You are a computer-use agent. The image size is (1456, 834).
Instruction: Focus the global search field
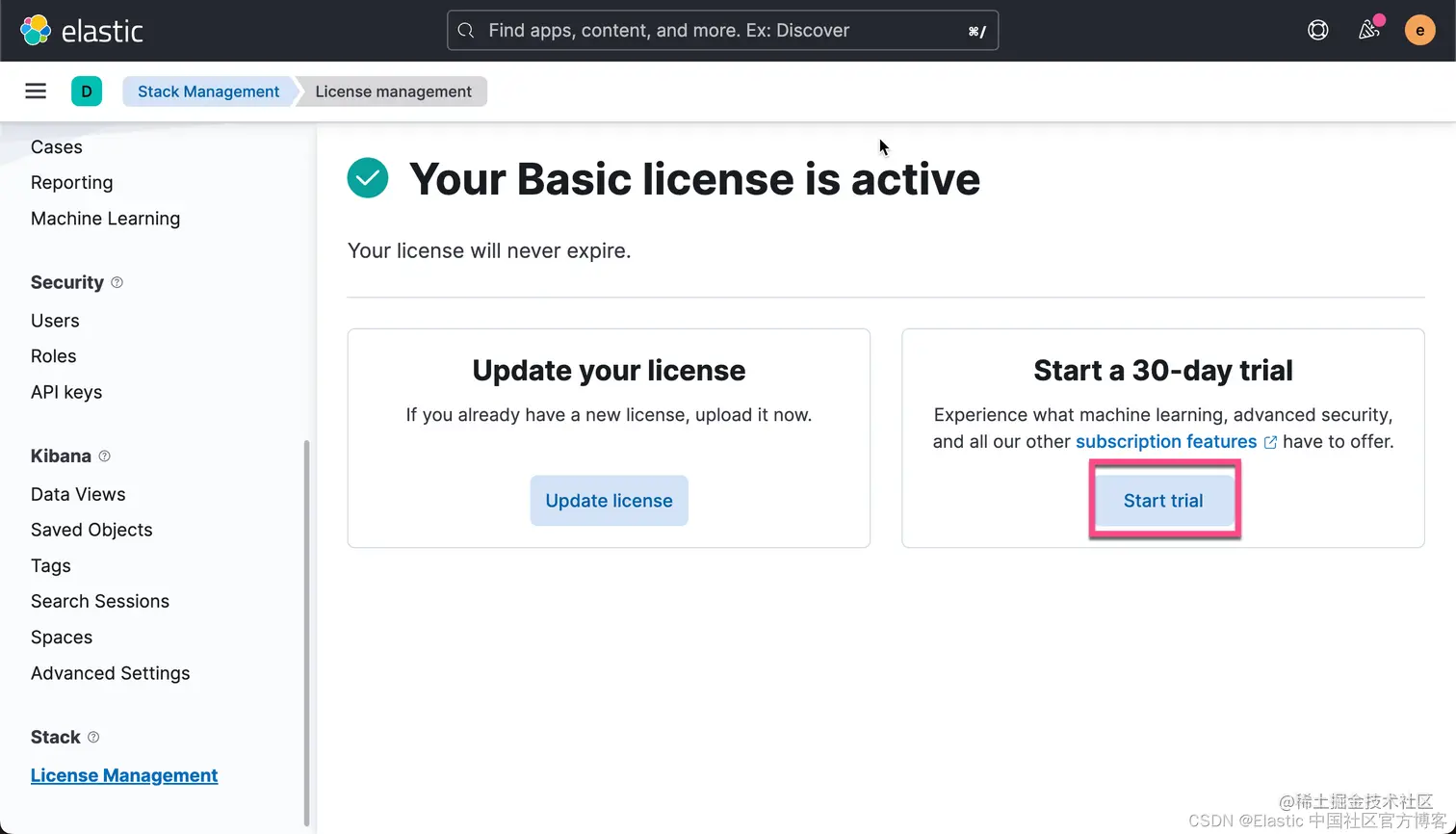[722, 31]
